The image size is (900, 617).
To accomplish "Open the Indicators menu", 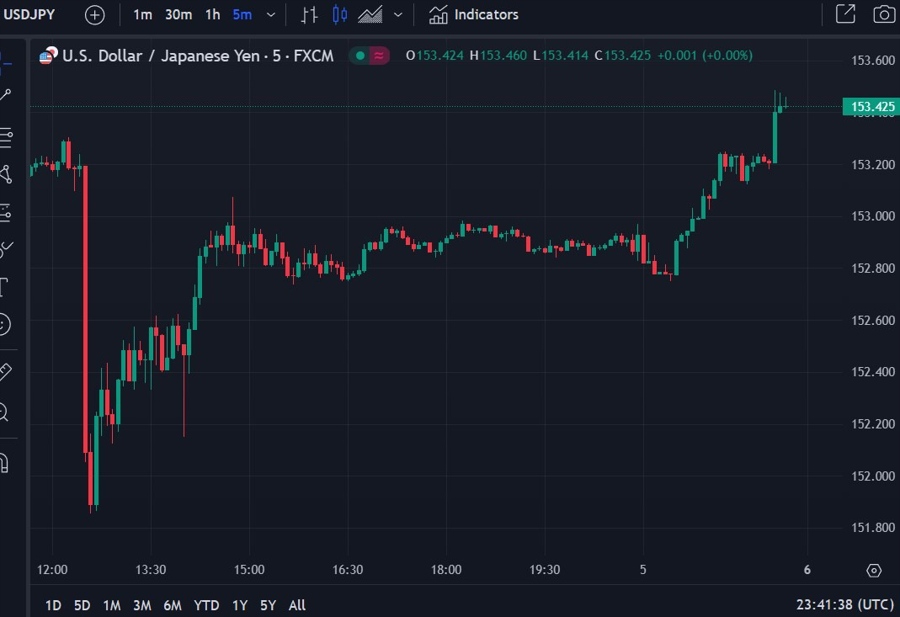I will click(474, 15).
